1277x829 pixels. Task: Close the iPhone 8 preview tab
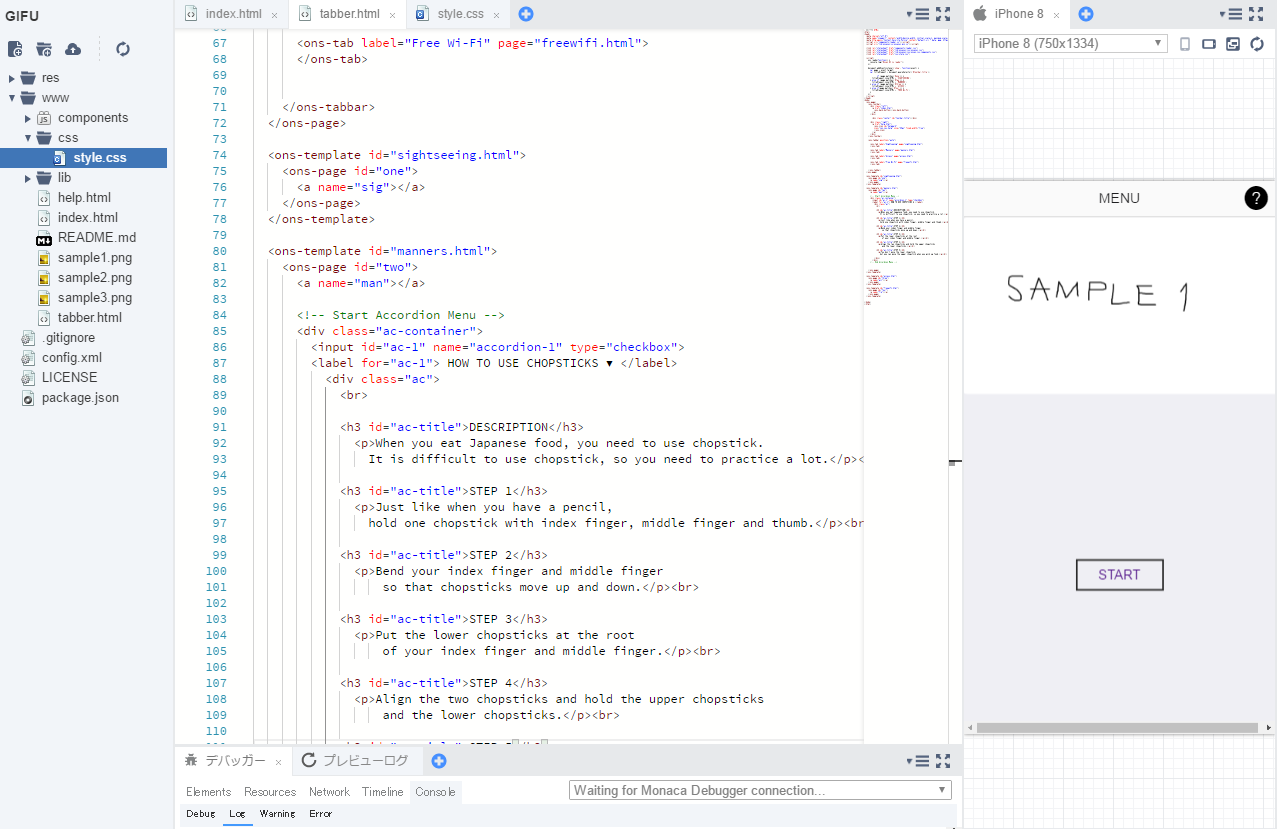point(1057,15)
